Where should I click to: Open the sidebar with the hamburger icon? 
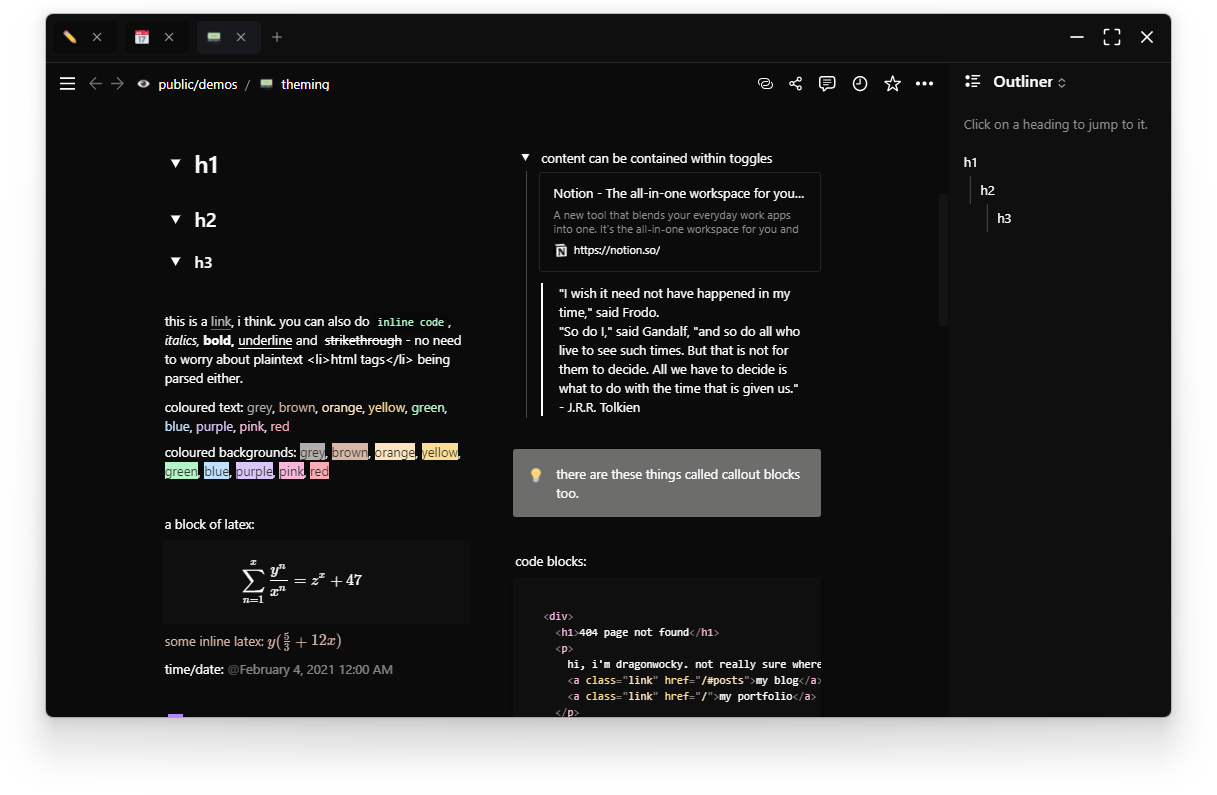67,84
